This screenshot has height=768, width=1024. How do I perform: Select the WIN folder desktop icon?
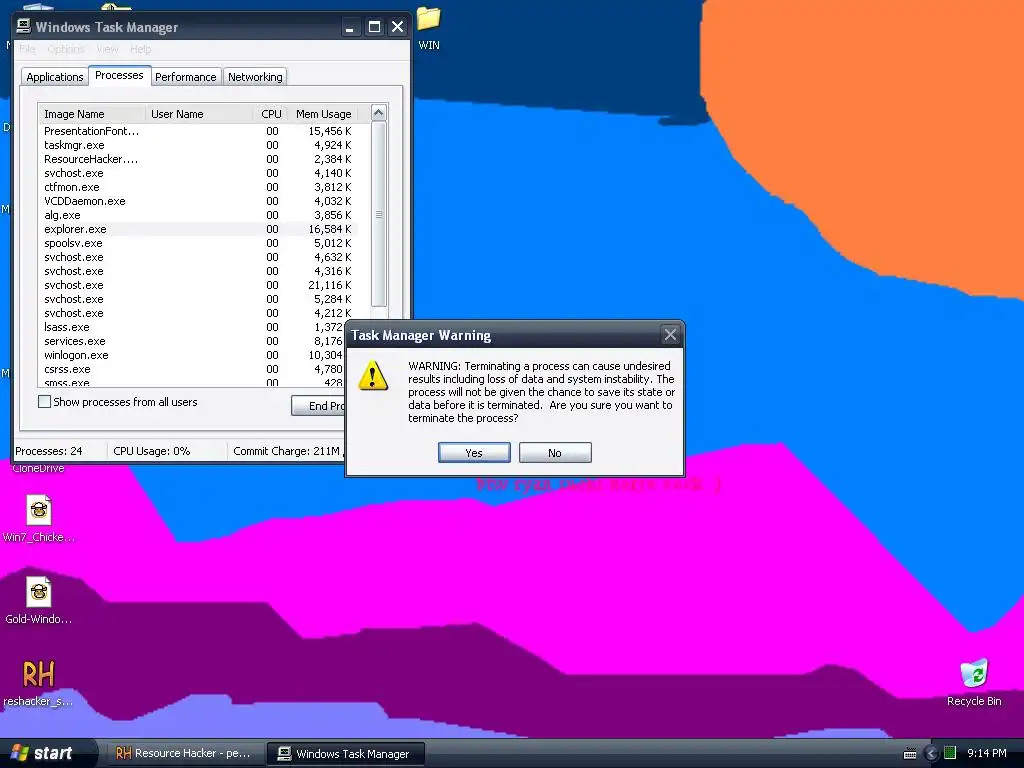(428, 28)
